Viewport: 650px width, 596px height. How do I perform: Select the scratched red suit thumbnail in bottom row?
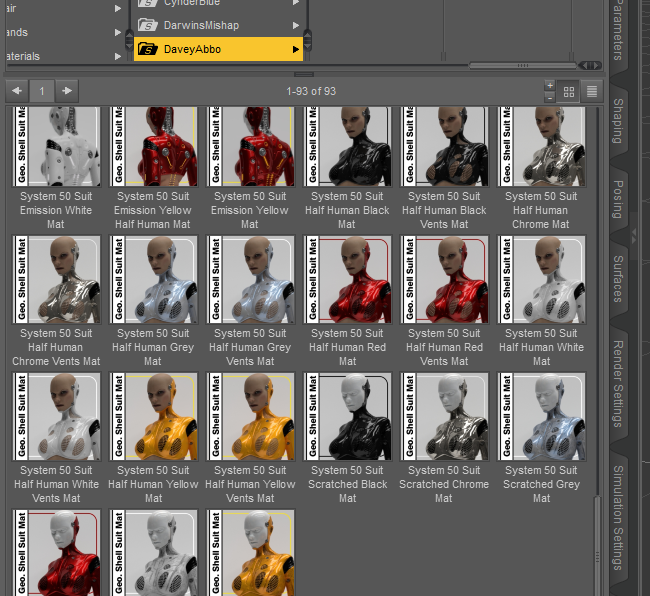tap(56, 552)
